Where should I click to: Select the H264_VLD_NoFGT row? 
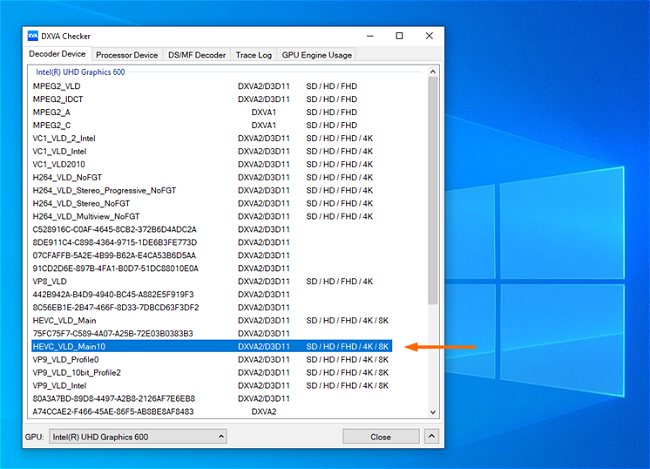tap(211, 177)
